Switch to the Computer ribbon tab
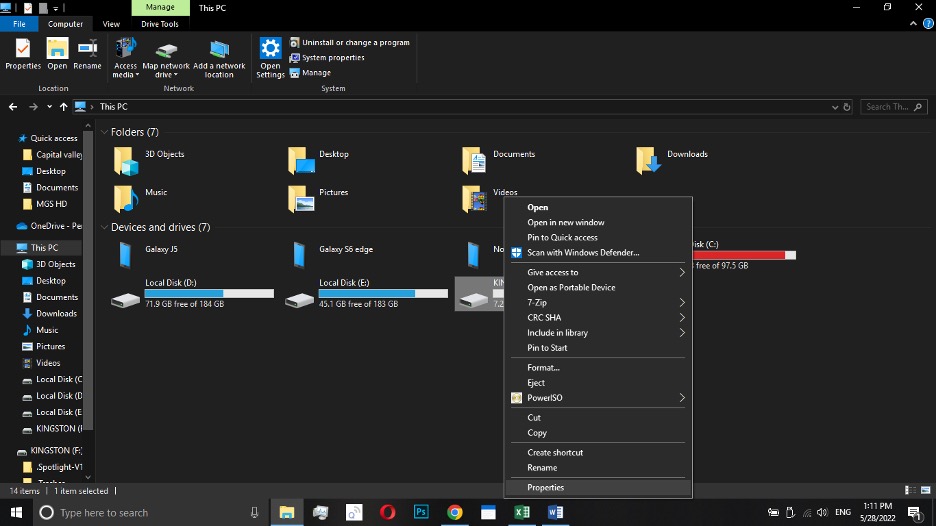 [65, 24]
